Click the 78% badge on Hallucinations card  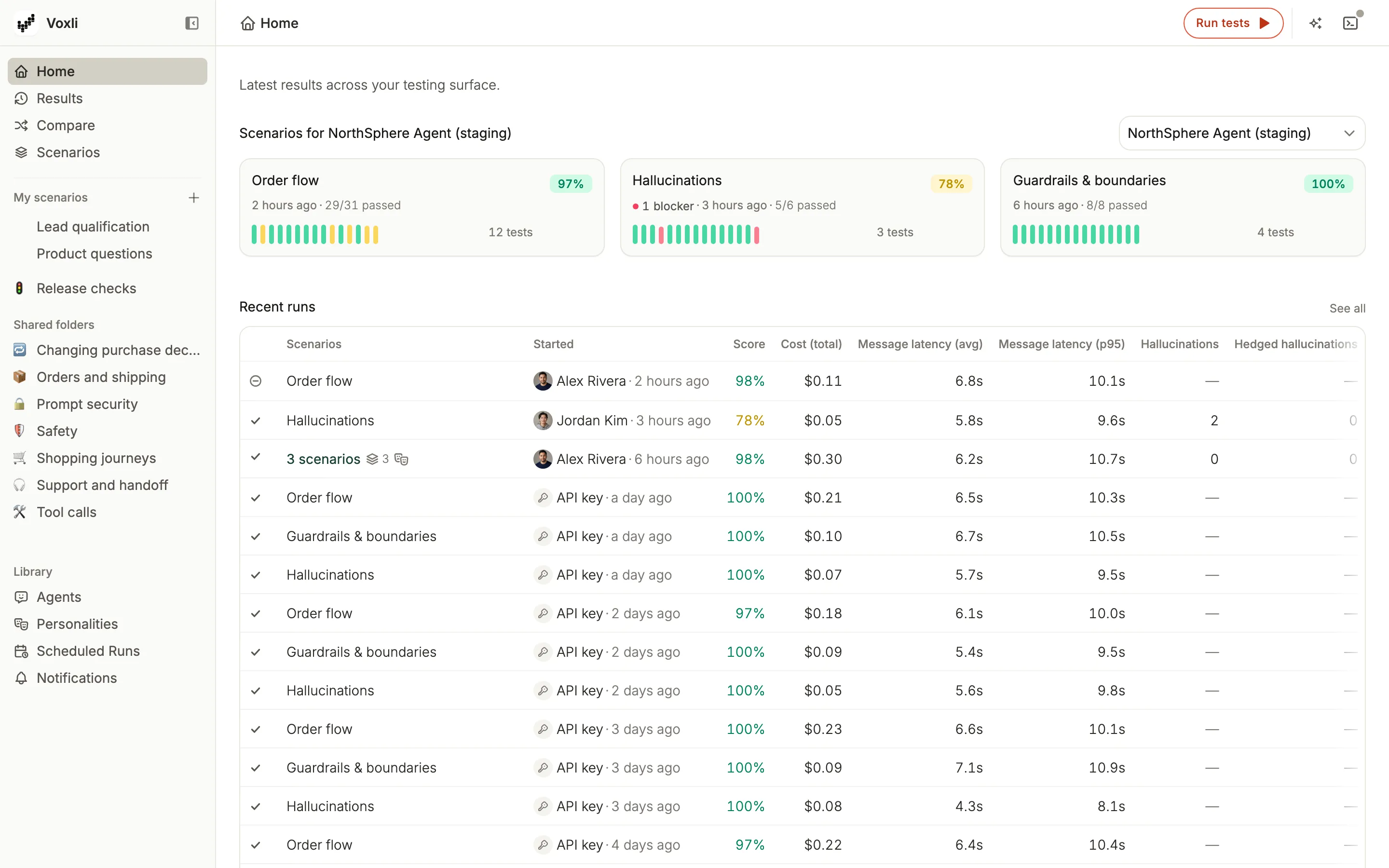click(951, 184)
